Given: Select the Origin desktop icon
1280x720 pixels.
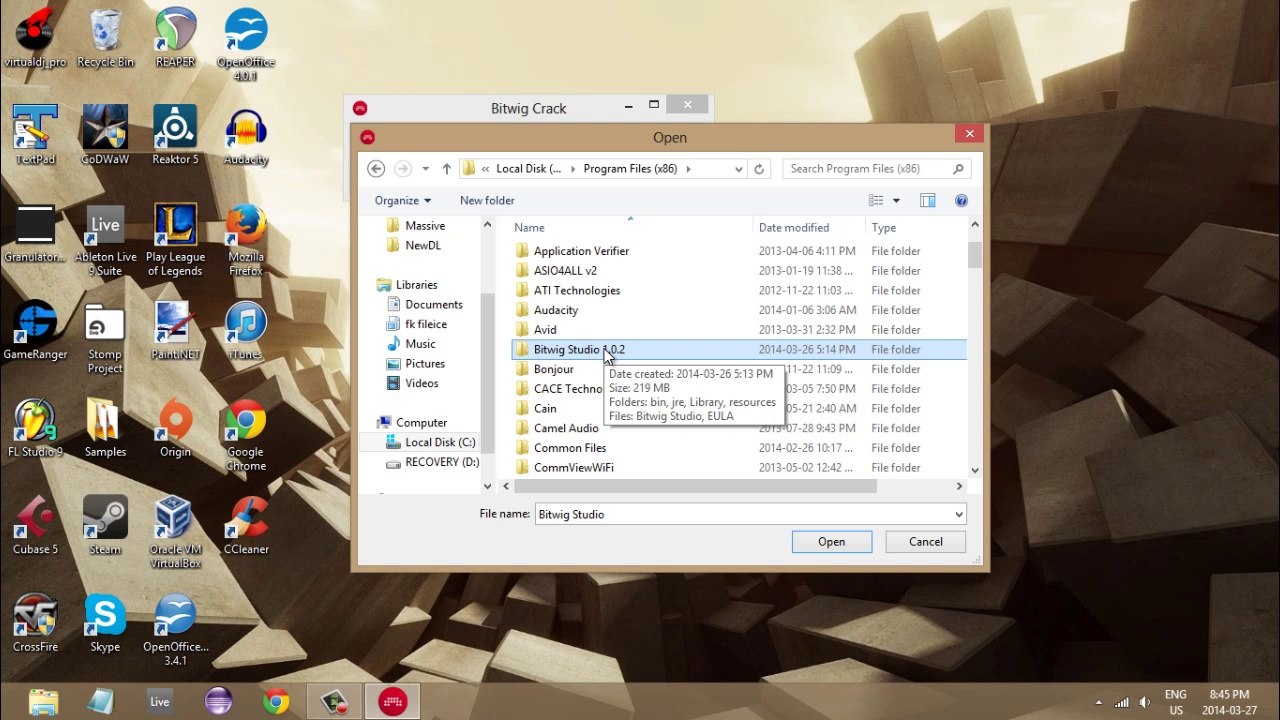Looking at the screenshot, I should (x=175, y=429).
